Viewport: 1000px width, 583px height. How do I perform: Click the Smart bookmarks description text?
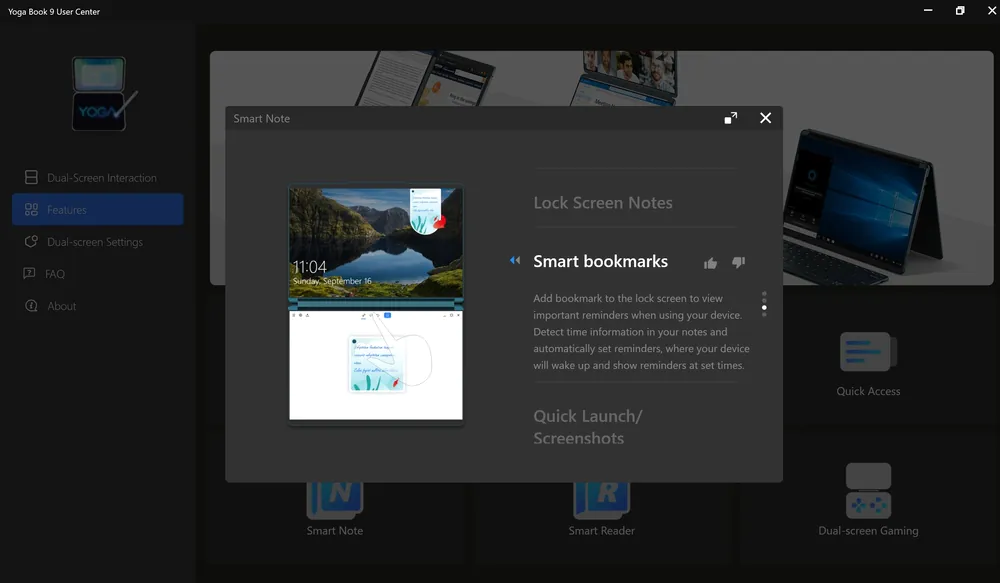pyautogui.click(x=641, y=332)
